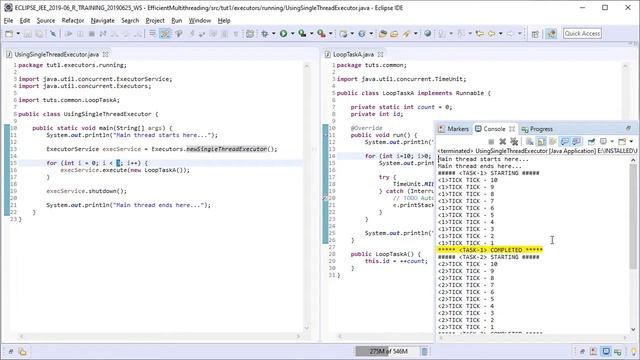This screenshot has height=360, width=640.
Task: Expand the New dropdown arrow
Action: [18, 34]
